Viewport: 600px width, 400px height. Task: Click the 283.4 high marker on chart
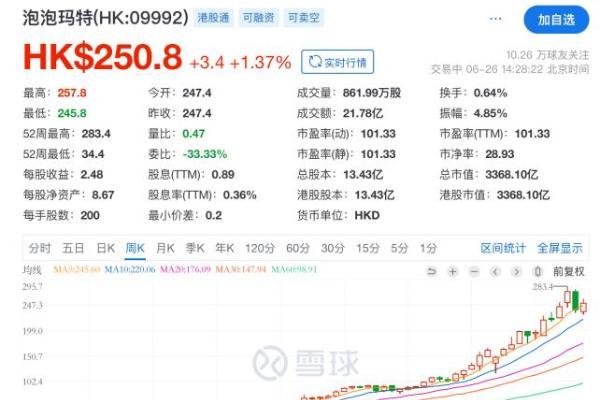click(x=543, y=287)
